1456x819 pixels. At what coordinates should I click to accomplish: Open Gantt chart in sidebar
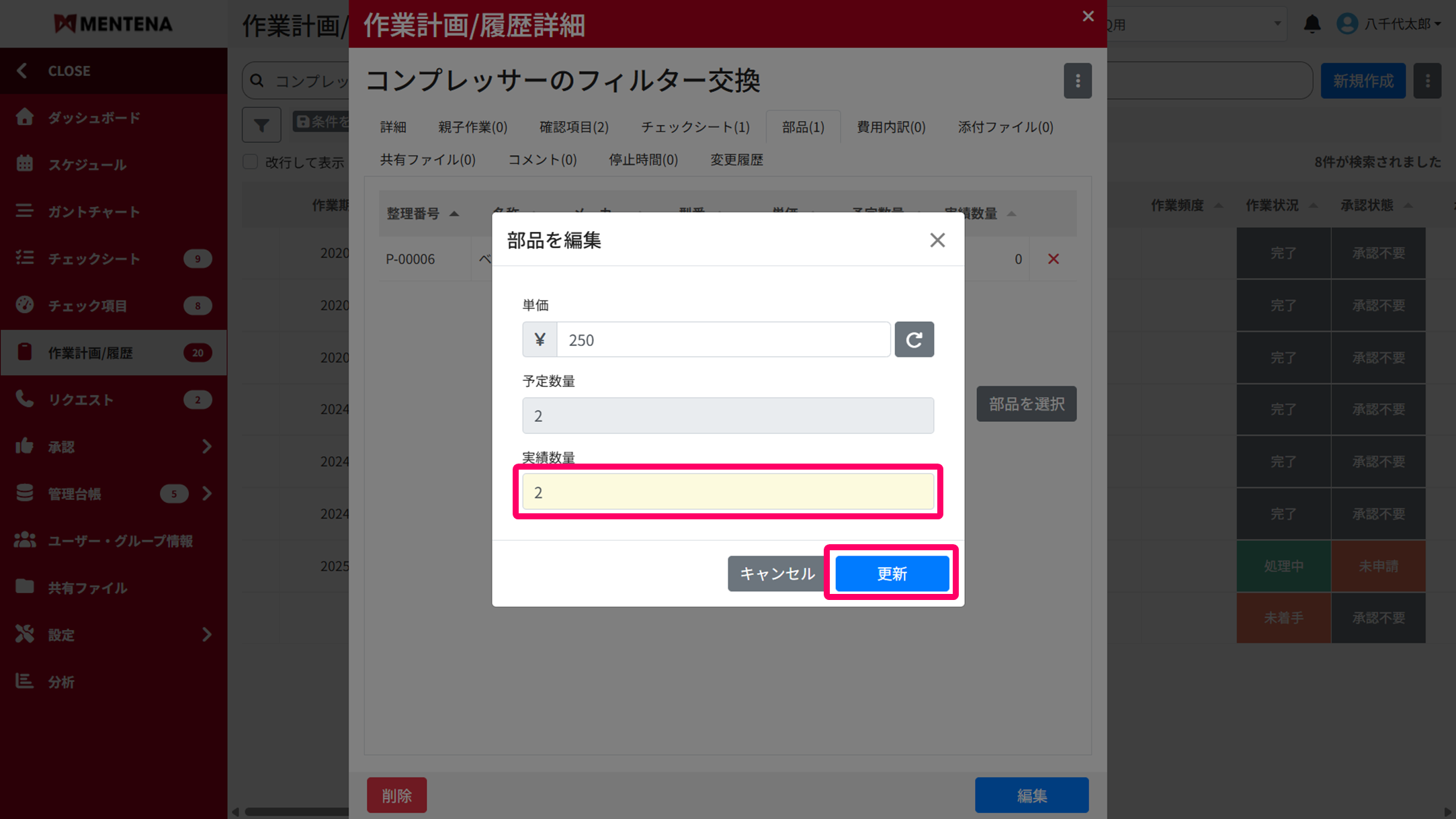click(x=93, y=212)
